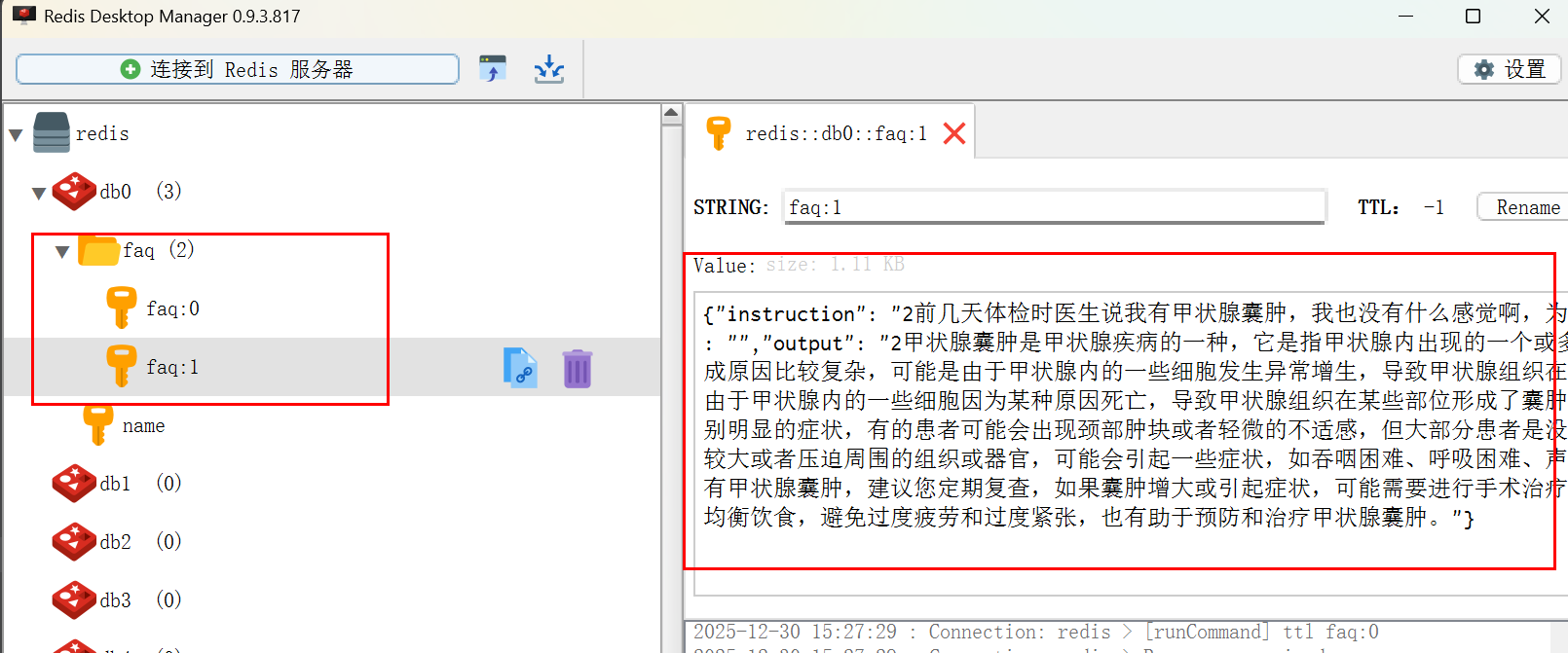
Task: Select the db3 (0) database row
Action: coord(332,600)
